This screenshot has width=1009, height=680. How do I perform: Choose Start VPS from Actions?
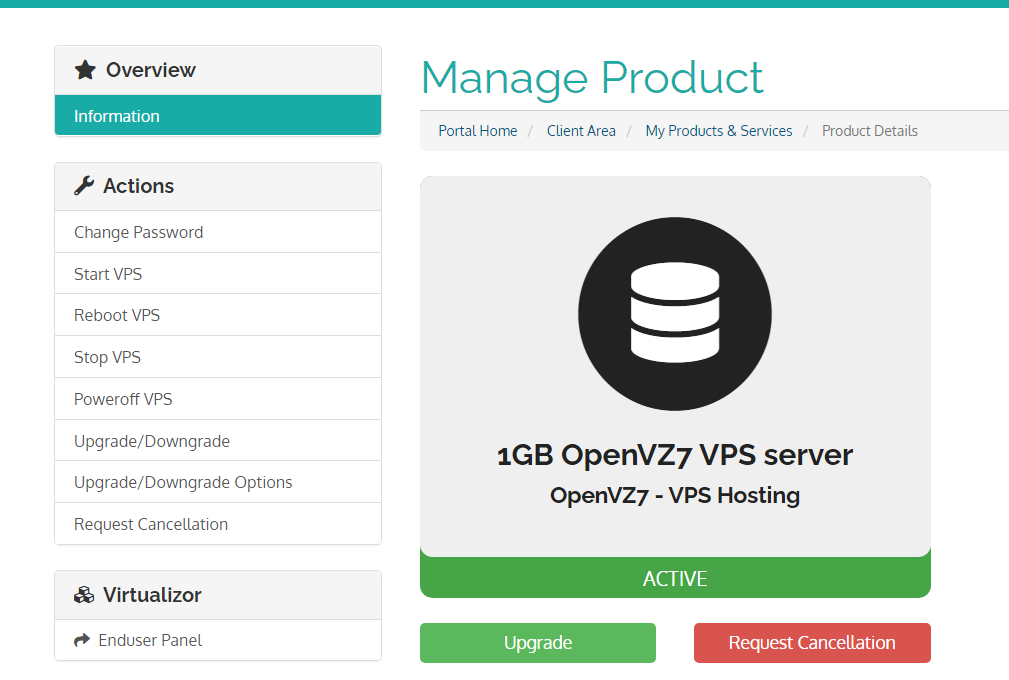pyautogui.click(x=108, y=274)
